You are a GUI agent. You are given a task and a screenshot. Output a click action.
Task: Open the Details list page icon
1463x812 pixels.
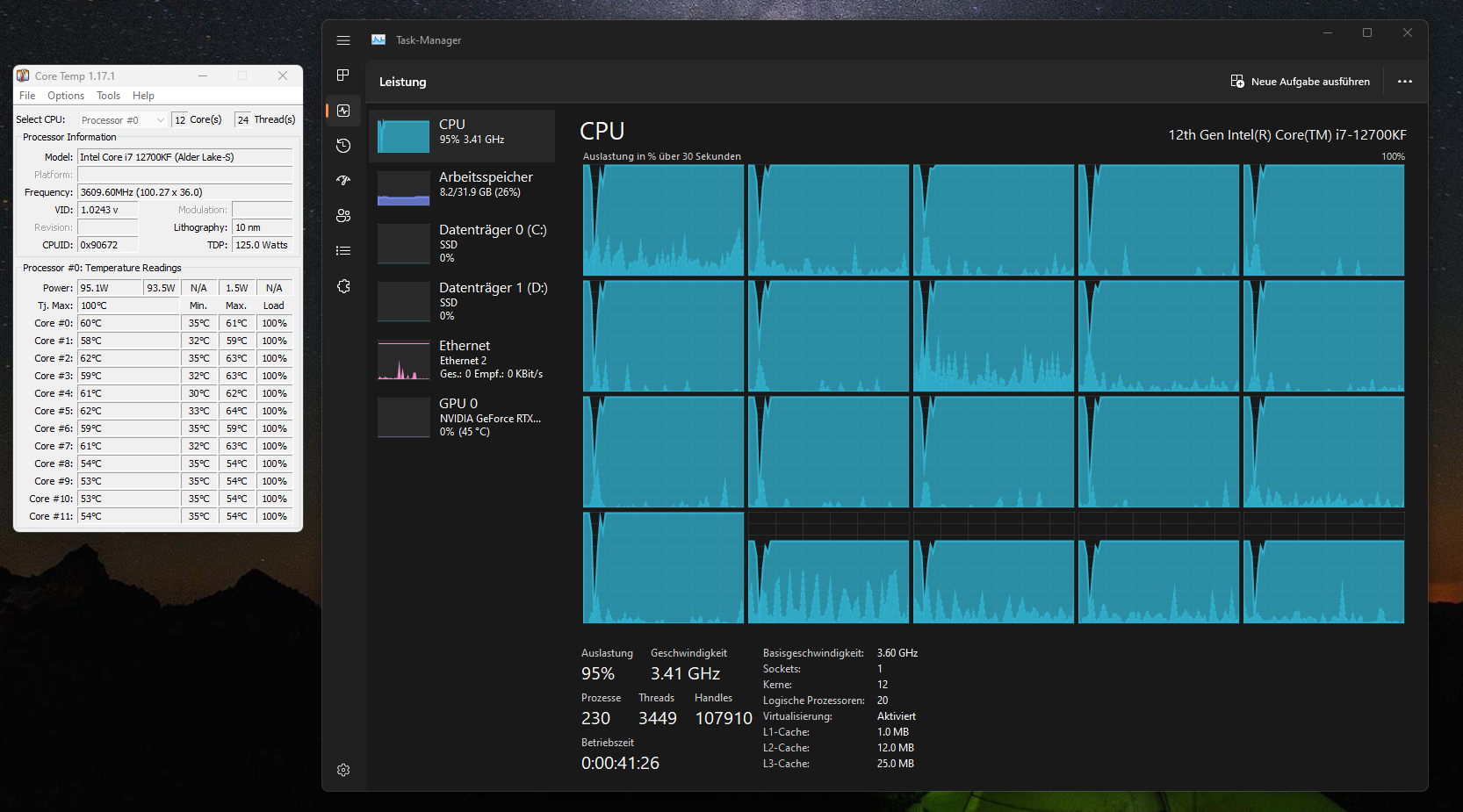pyautogui.click(x=343, y=251)
